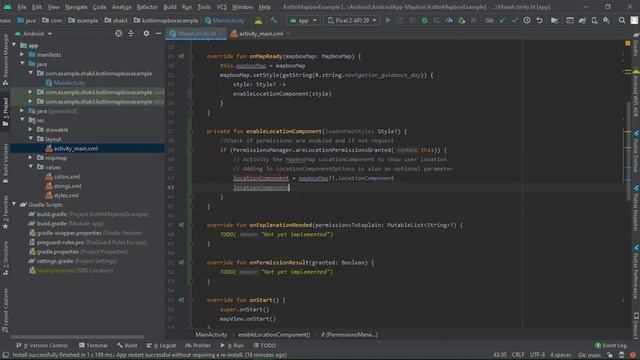
Task: Click override gutter icon beside onExplanationNeeded
Action: tap(181, 225)
